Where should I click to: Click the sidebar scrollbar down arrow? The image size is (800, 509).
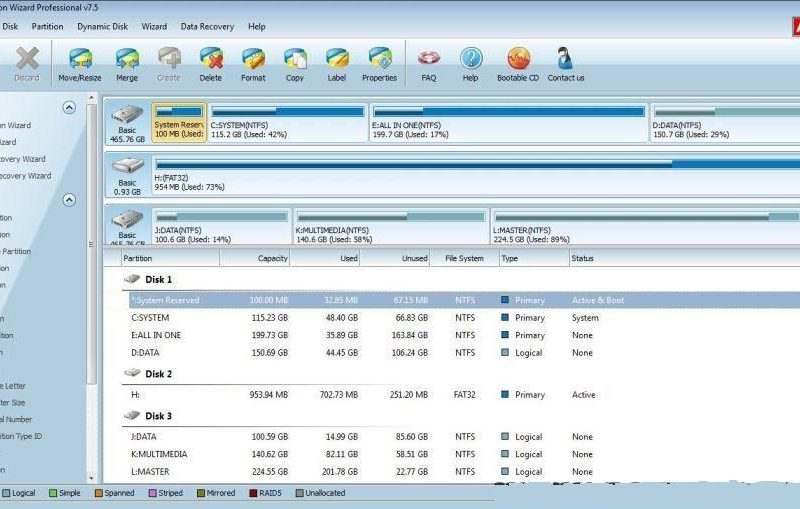coord(92,478)
